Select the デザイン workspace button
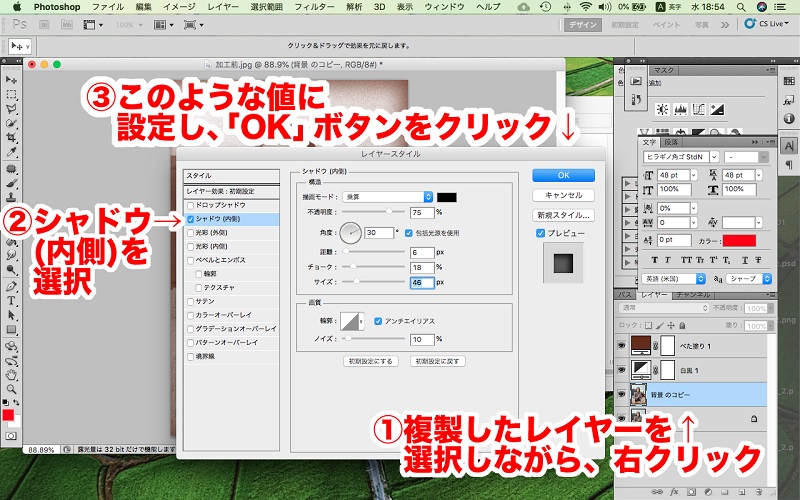The width and height of the screenshot is (800, 500). 583,24
